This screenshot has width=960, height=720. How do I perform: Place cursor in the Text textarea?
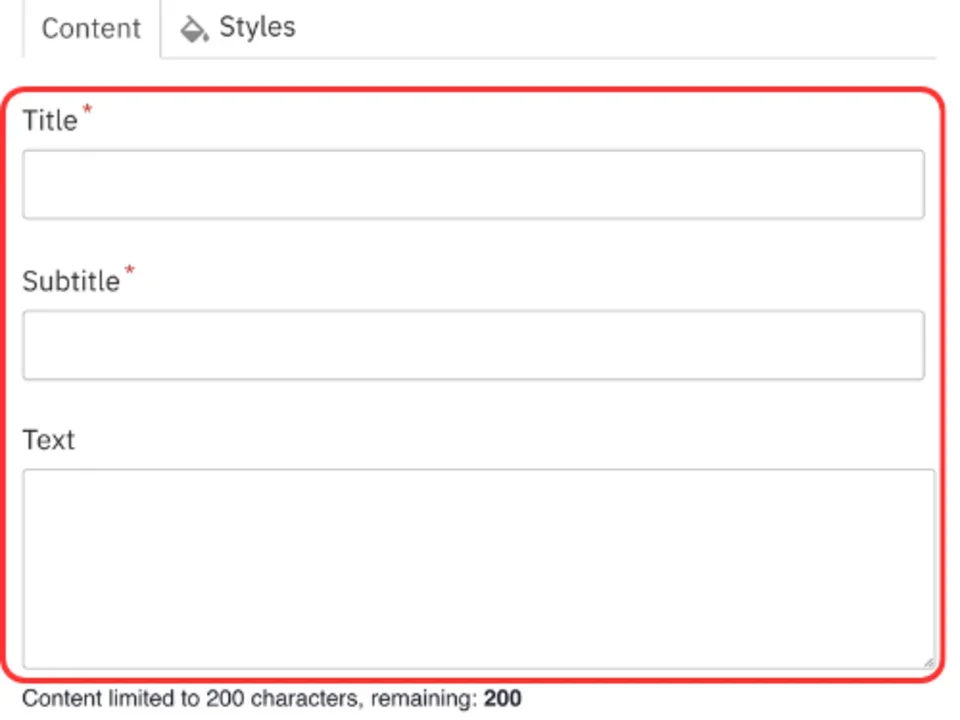(x=478, y=567)
